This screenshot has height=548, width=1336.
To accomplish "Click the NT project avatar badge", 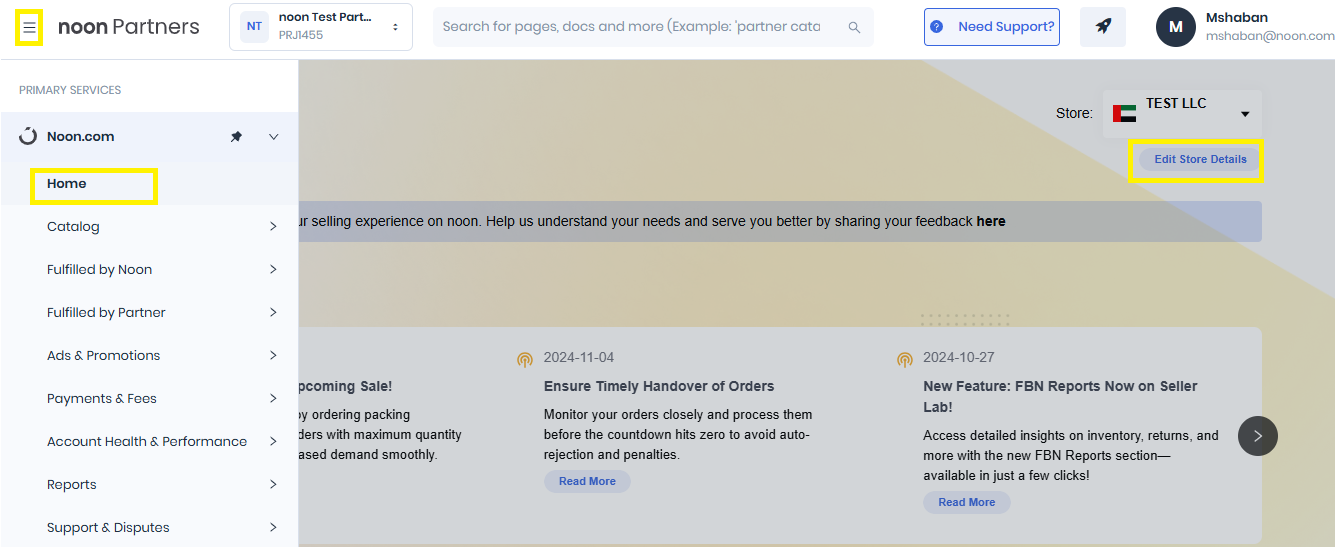I will (254, 27).
